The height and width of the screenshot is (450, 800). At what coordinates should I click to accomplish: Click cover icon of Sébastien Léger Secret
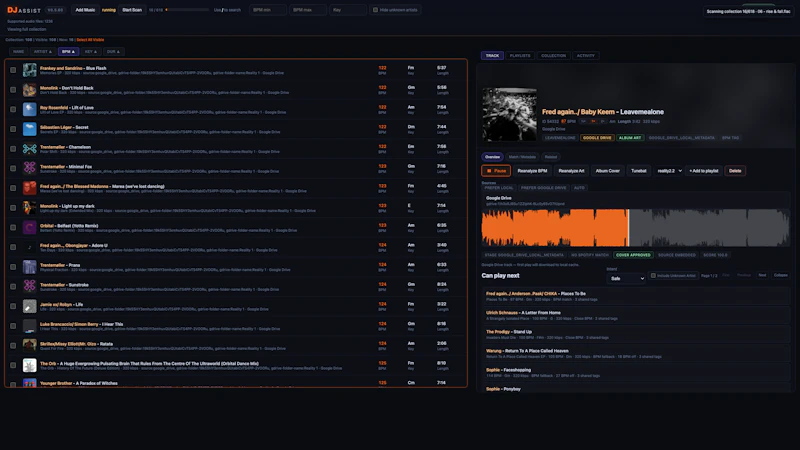click(x=30, y=129)
